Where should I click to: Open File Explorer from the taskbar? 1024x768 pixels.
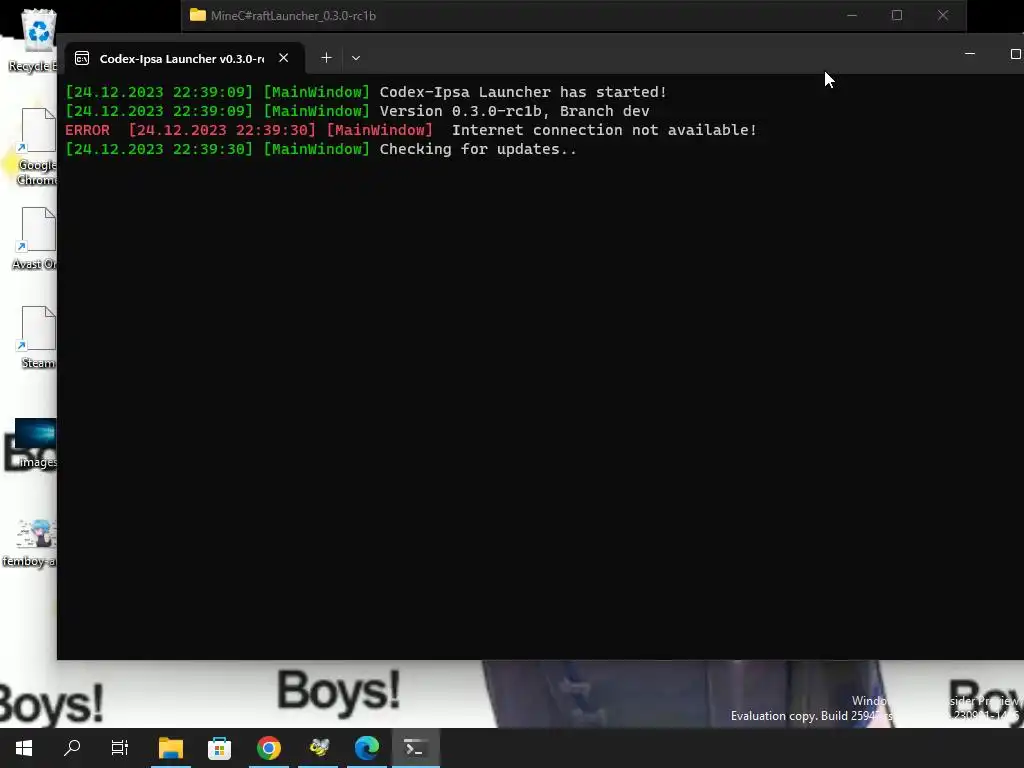click(x=171, y=748)
